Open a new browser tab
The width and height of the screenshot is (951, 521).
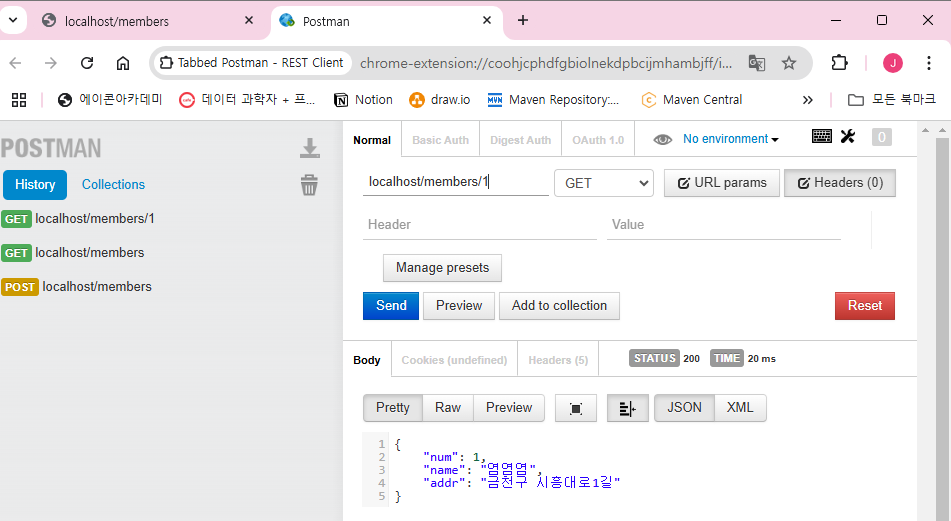[523, 20]
